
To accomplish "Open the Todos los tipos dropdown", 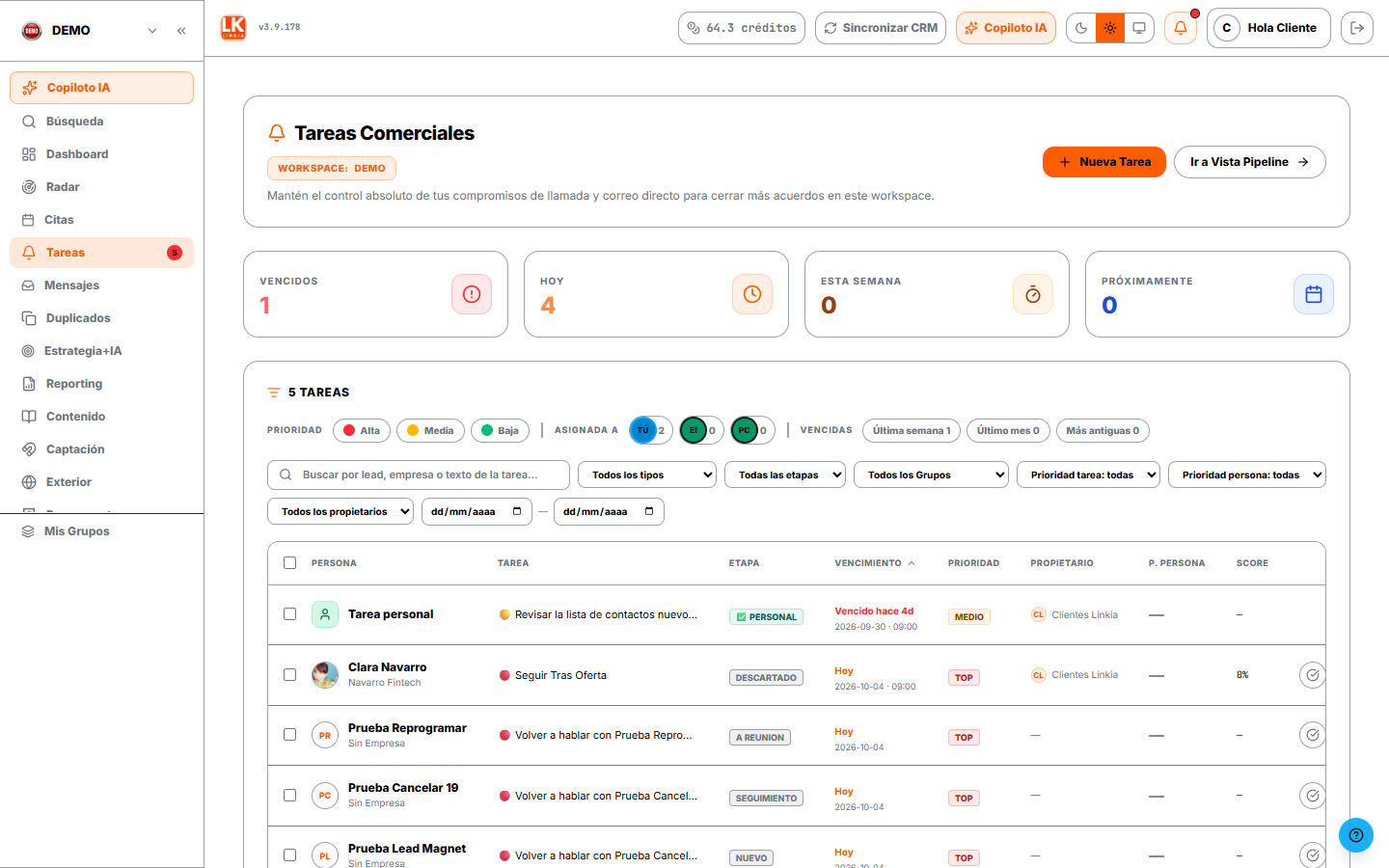I will [647, 475].
